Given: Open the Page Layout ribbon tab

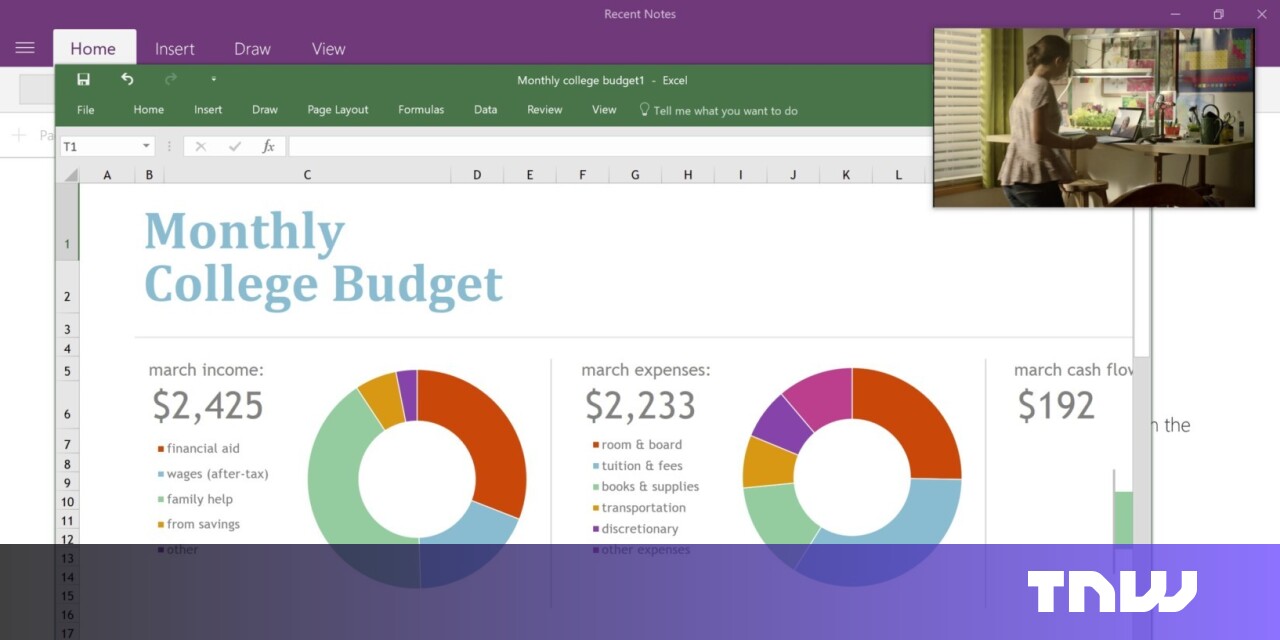Looking at the screenshot, I should click(x=338, y=110).
